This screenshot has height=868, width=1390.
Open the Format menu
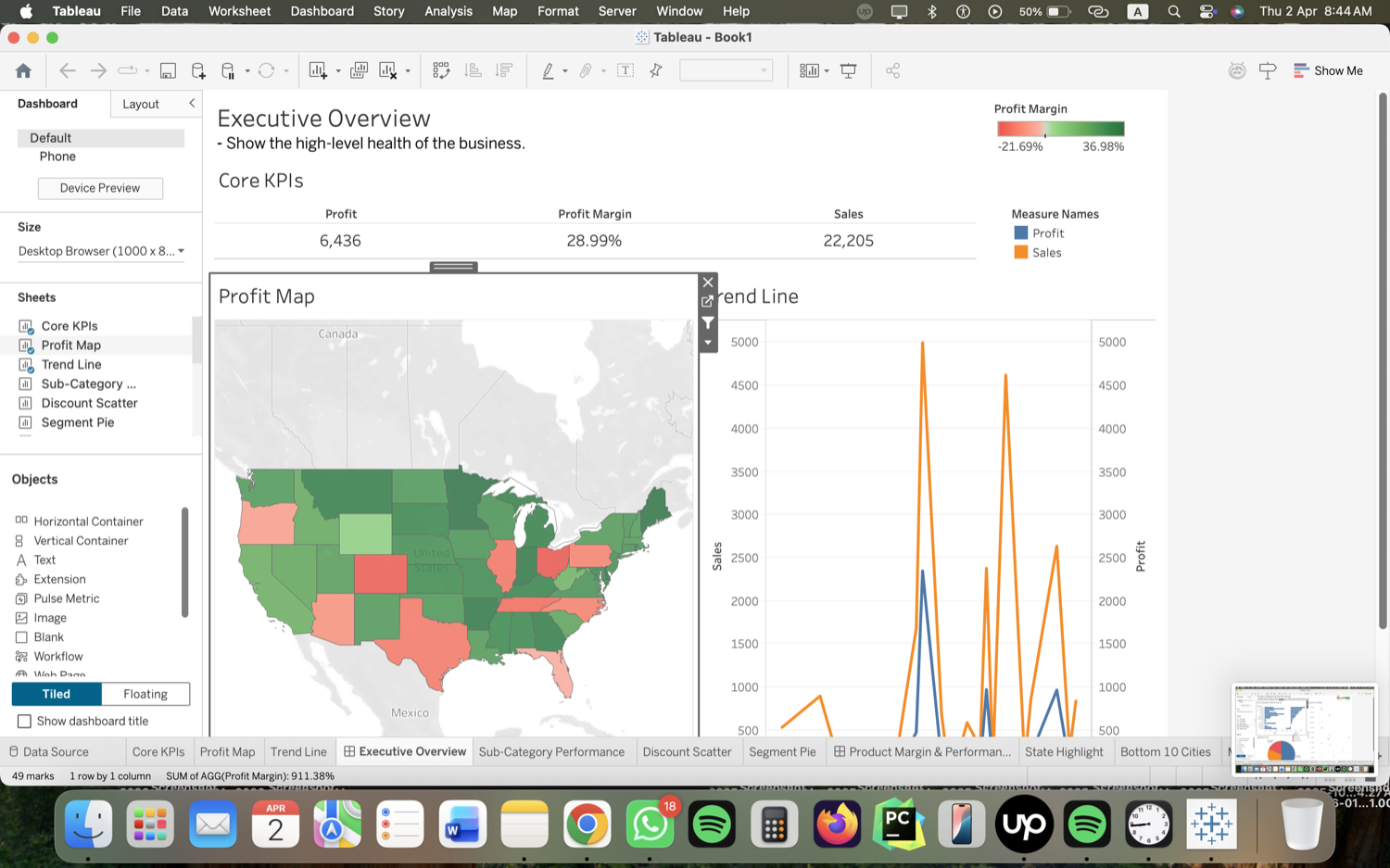coord(558,11)
